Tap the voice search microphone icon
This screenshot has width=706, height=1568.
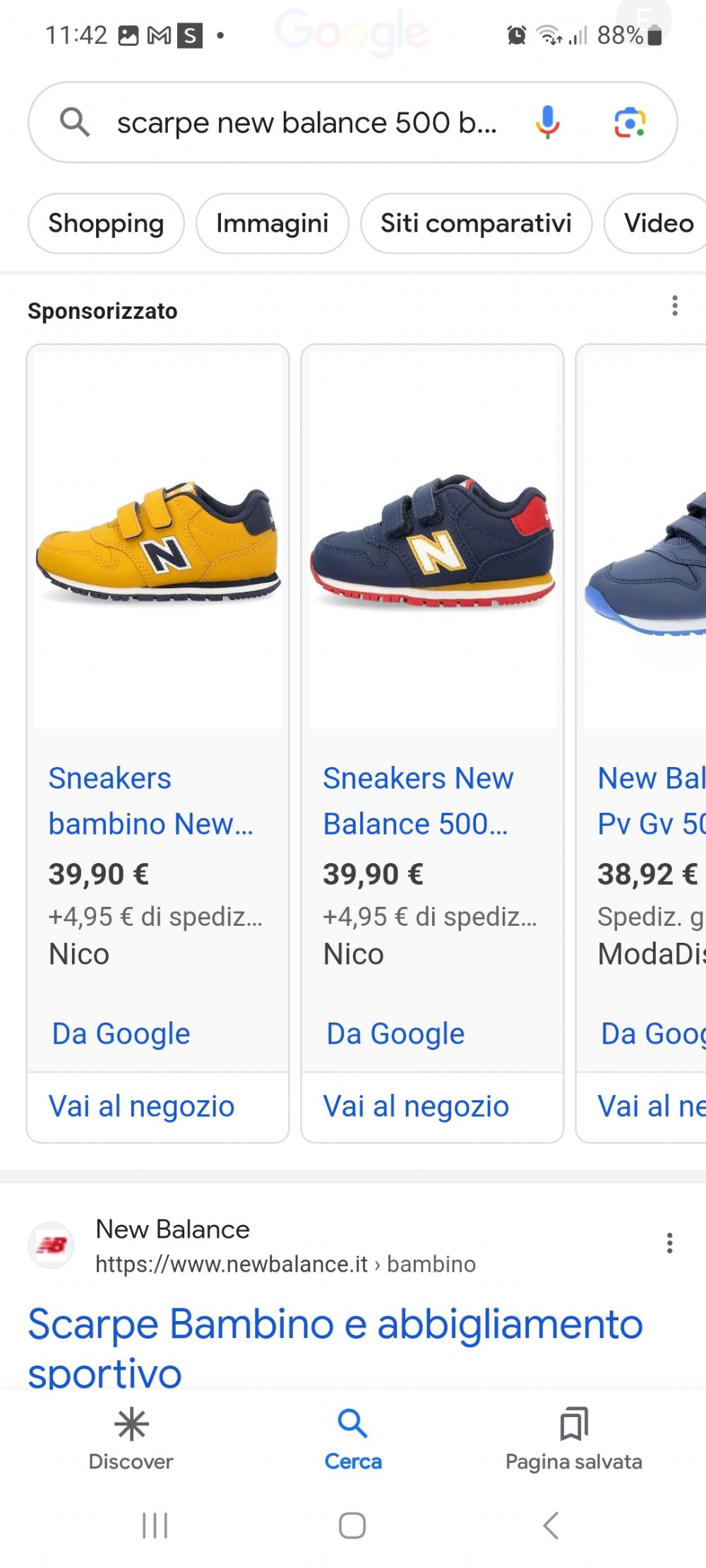point(547,122)
